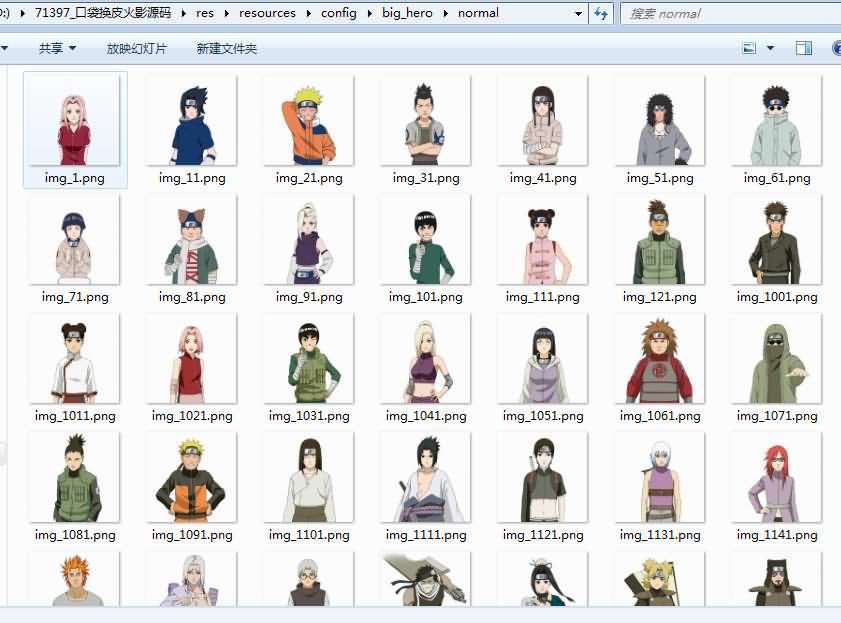This screenshot has height=623, width=841.
Task: Open the 共享 dropdown menu
Action: [56, 48]
